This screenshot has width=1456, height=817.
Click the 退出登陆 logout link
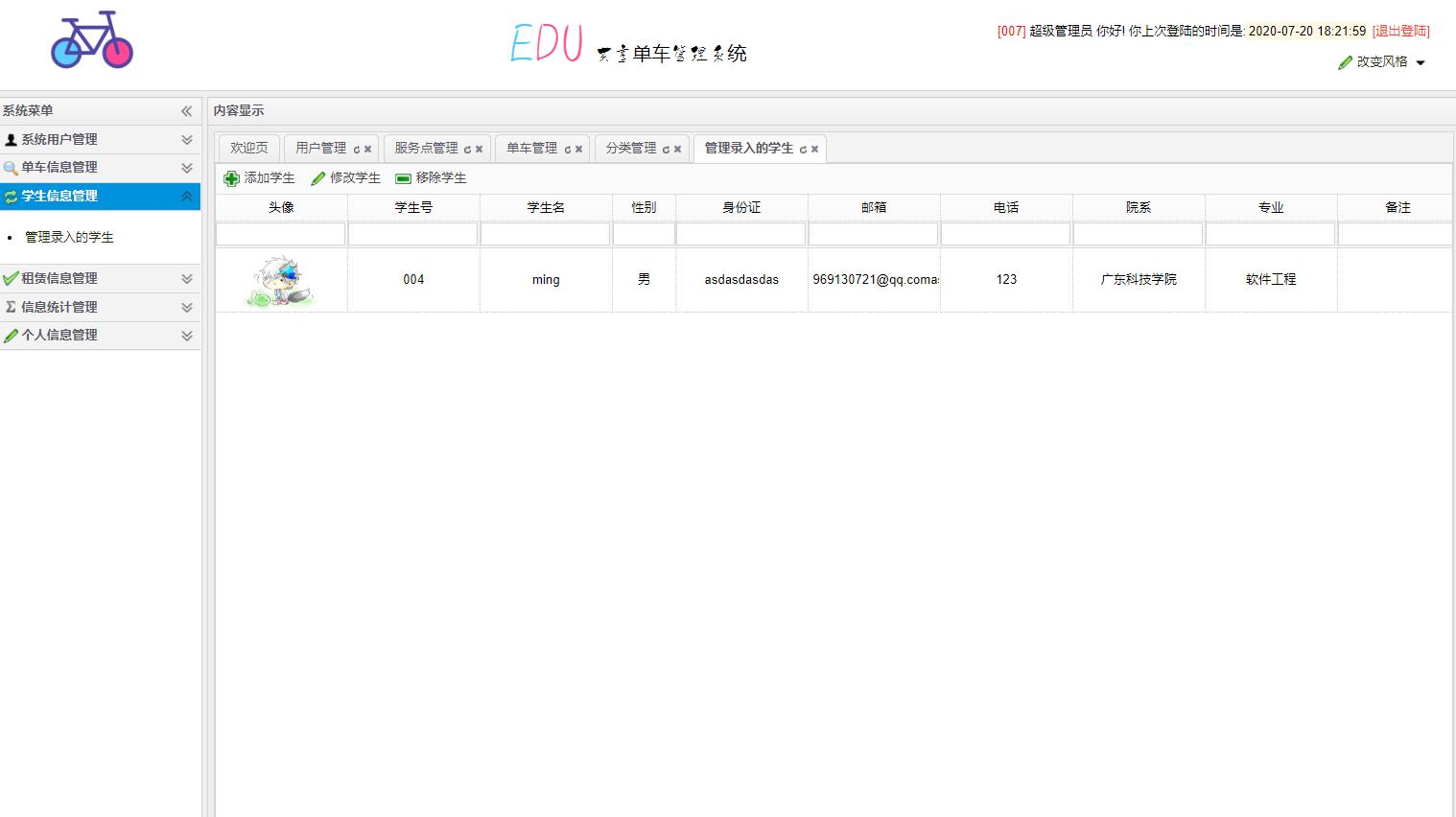click(1399, 31)
